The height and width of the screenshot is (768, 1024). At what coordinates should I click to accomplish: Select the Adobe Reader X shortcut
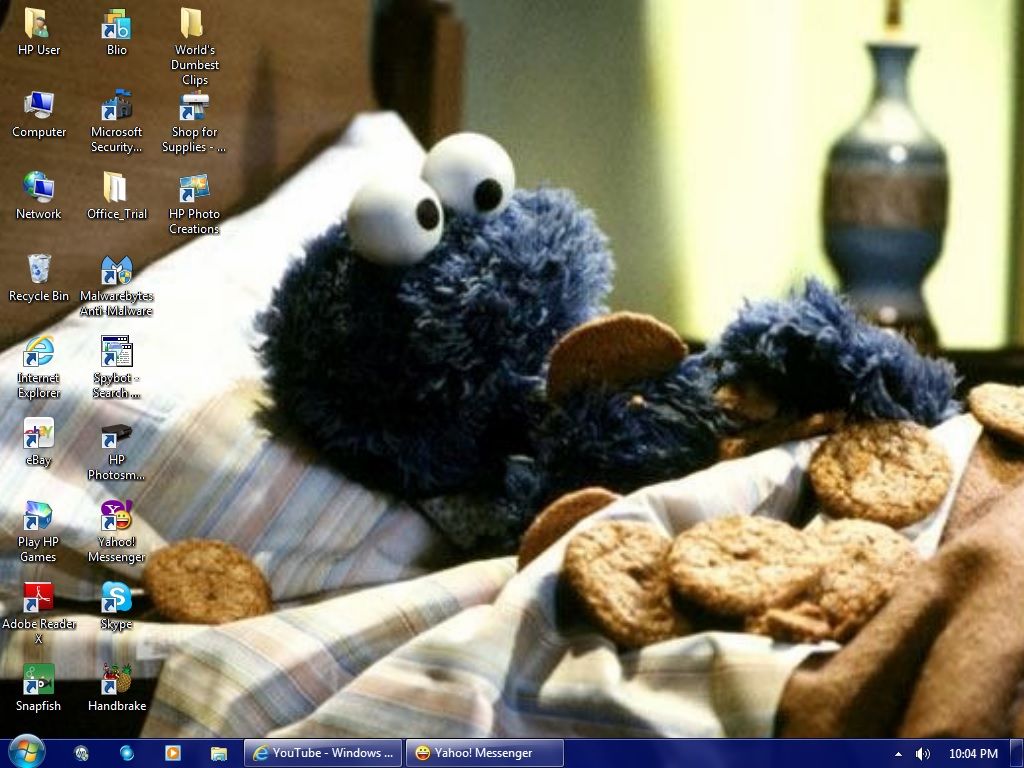click(39, 614)
